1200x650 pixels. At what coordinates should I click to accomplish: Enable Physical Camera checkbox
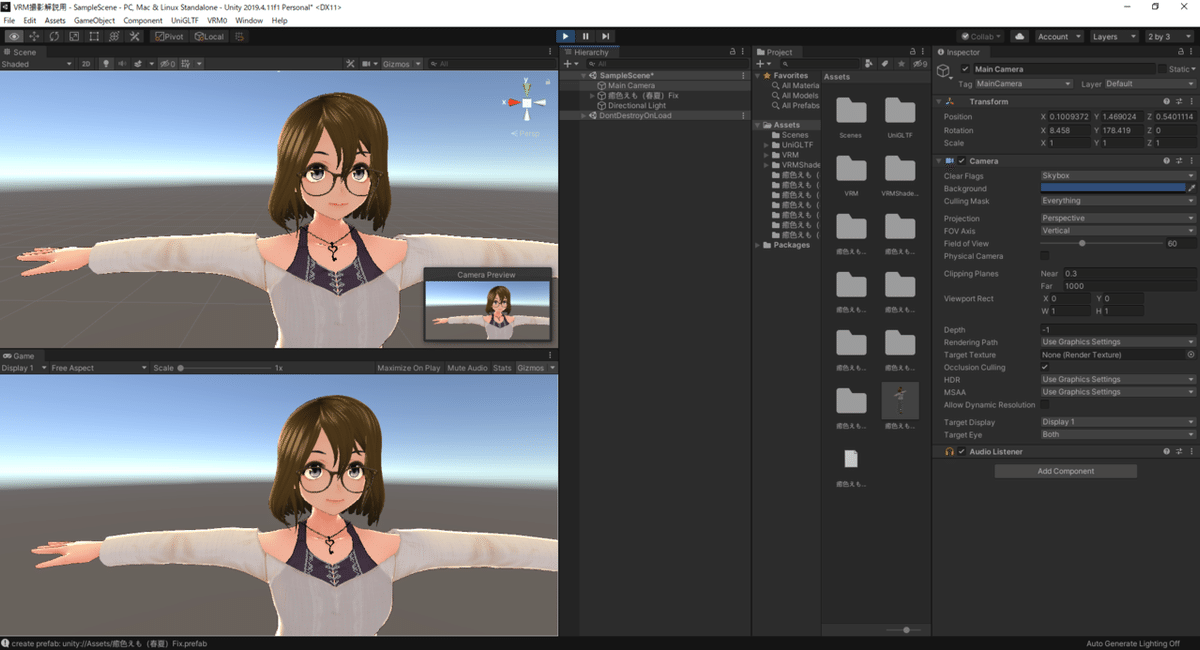coord(1045,256)
